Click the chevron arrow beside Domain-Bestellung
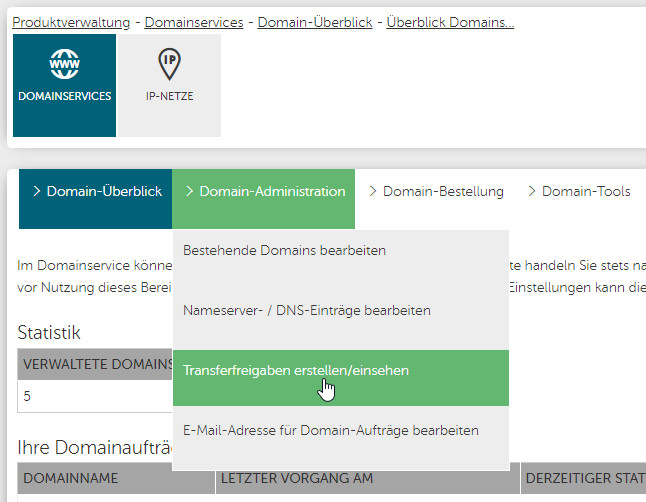The width and height of the screenshot is (646, 502). [x=373, y=191]
